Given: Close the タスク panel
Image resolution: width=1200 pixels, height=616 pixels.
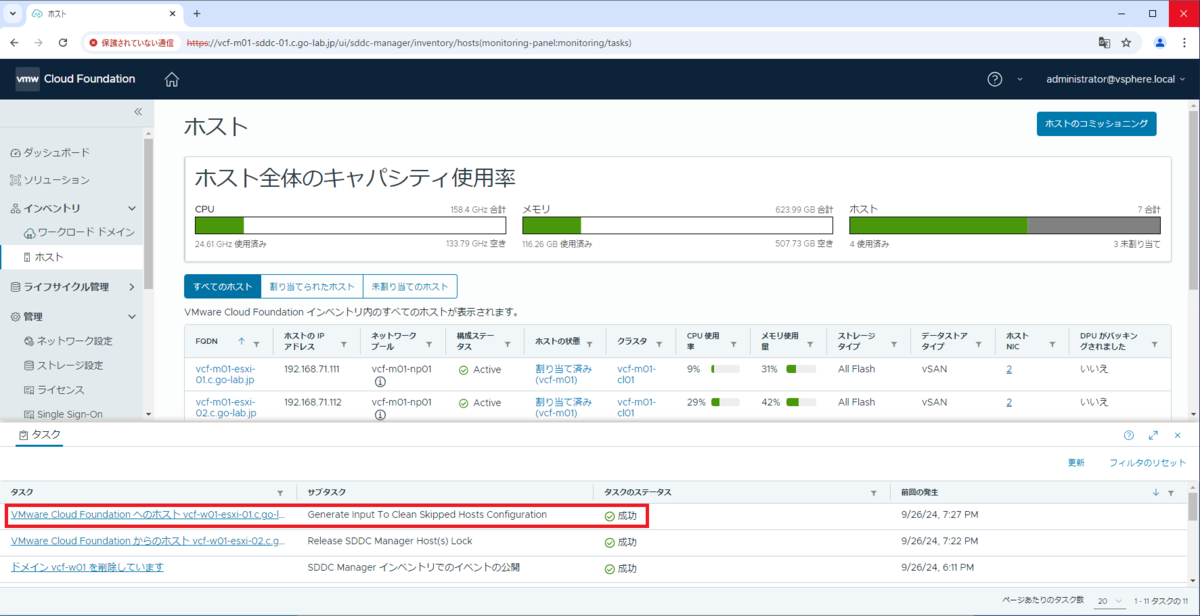Looking at the screenshot, I should (x=1178, y=435).
